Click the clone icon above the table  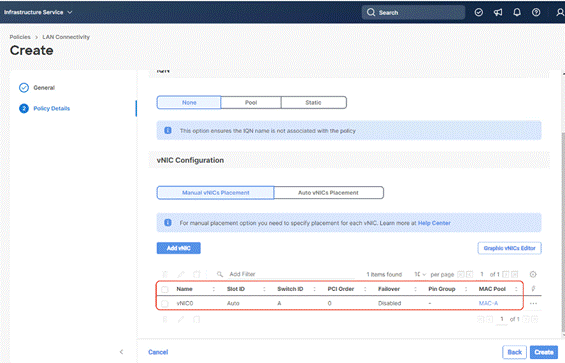point(196,274)
